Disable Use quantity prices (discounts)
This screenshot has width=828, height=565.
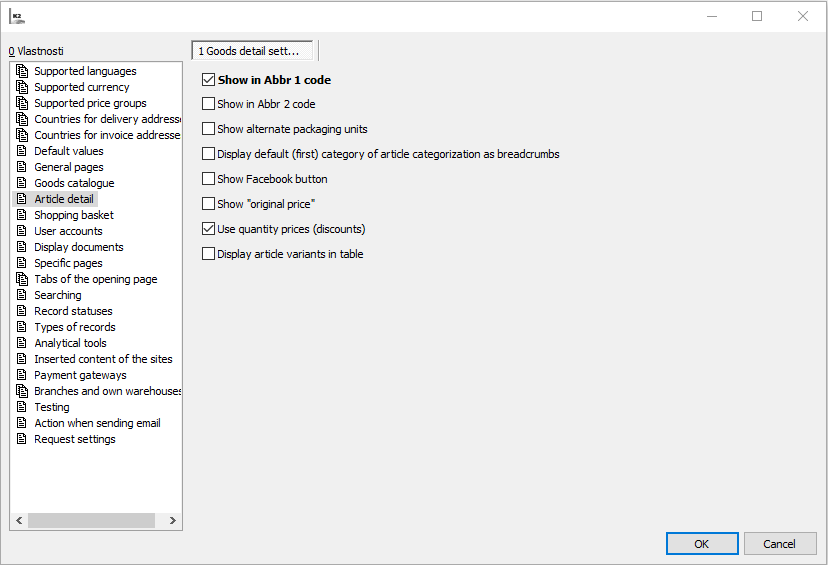point(209,229)
